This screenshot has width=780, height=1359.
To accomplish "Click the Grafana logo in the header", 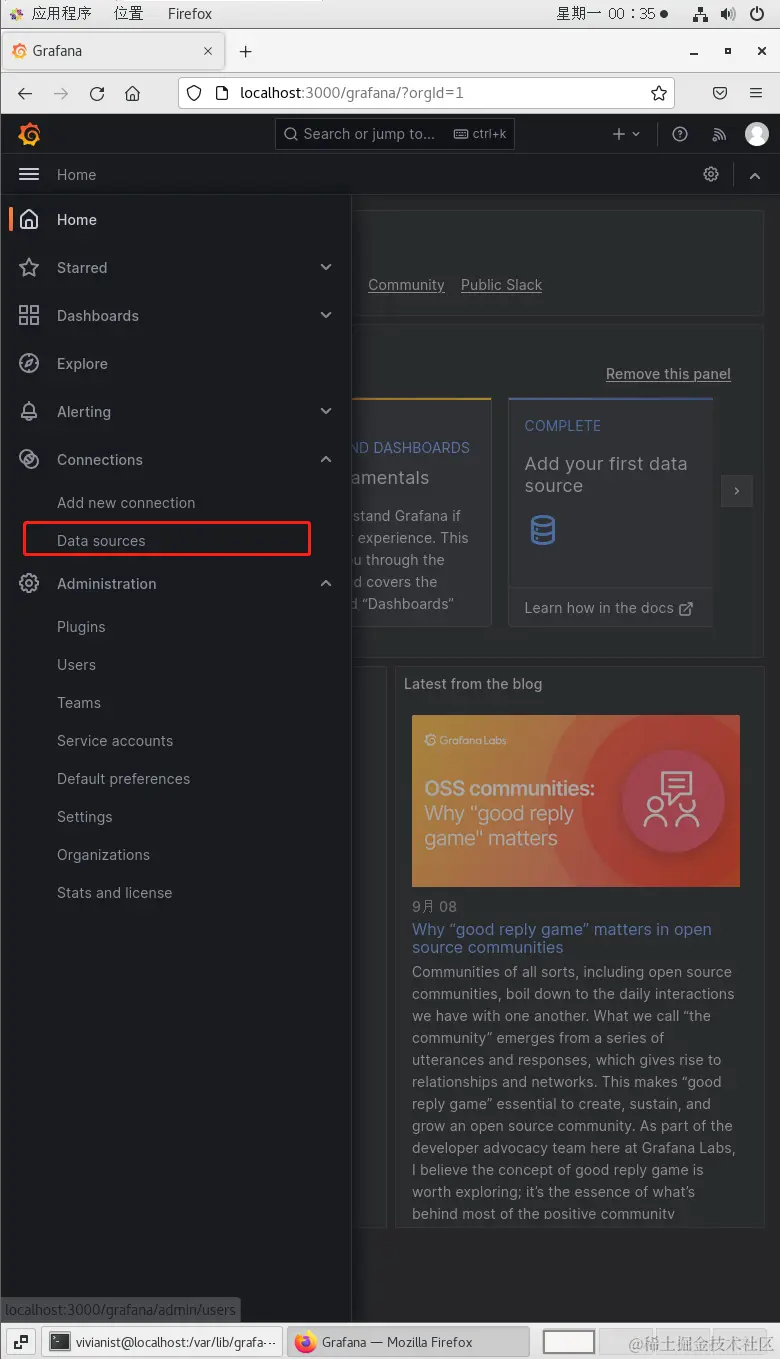I will [x=29, y=134].
